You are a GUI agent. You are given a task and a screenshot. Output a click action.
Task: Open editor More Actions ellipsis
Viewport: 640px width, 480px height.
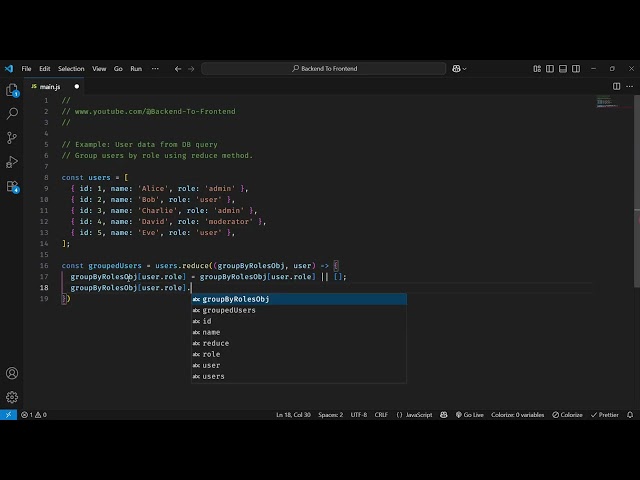(630, 86)
